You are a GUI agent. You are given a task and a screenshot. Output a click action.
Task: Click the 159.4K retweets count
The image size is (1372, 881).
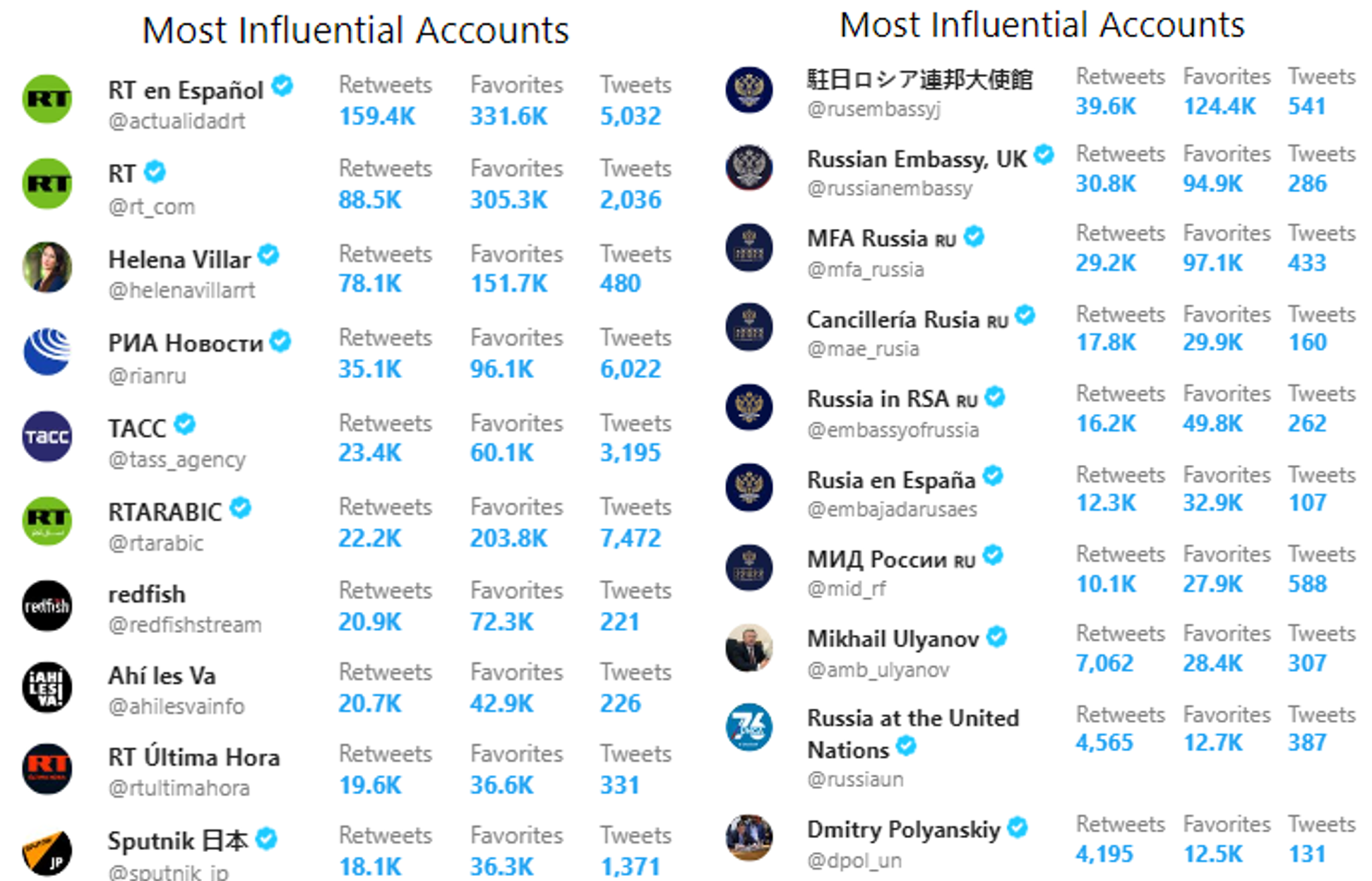pyautogui.click(x=377, y=116)
